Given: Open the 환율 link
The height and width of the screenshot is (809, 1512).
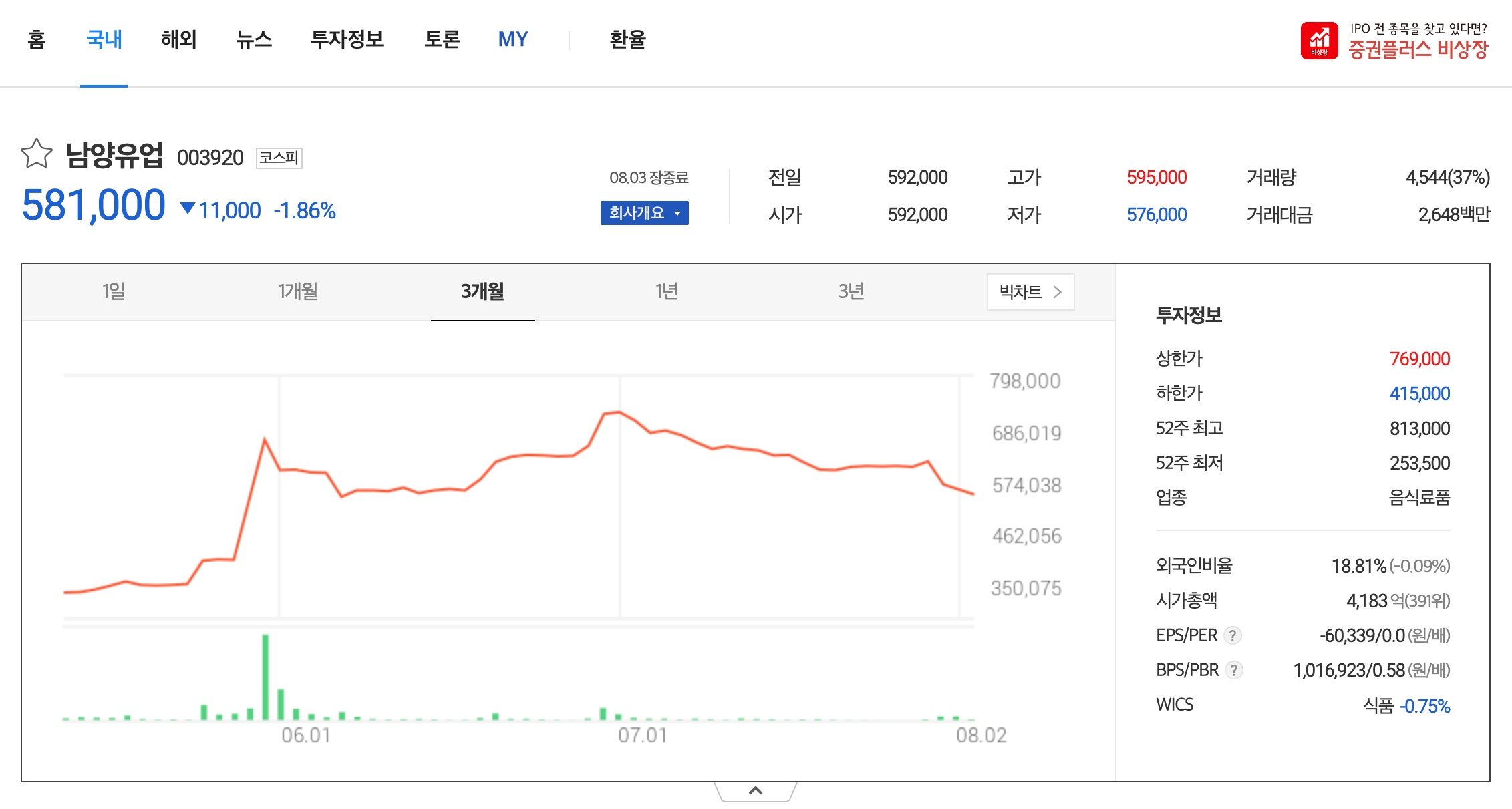Looking at the screenshot, I should (x=628, y=39).
